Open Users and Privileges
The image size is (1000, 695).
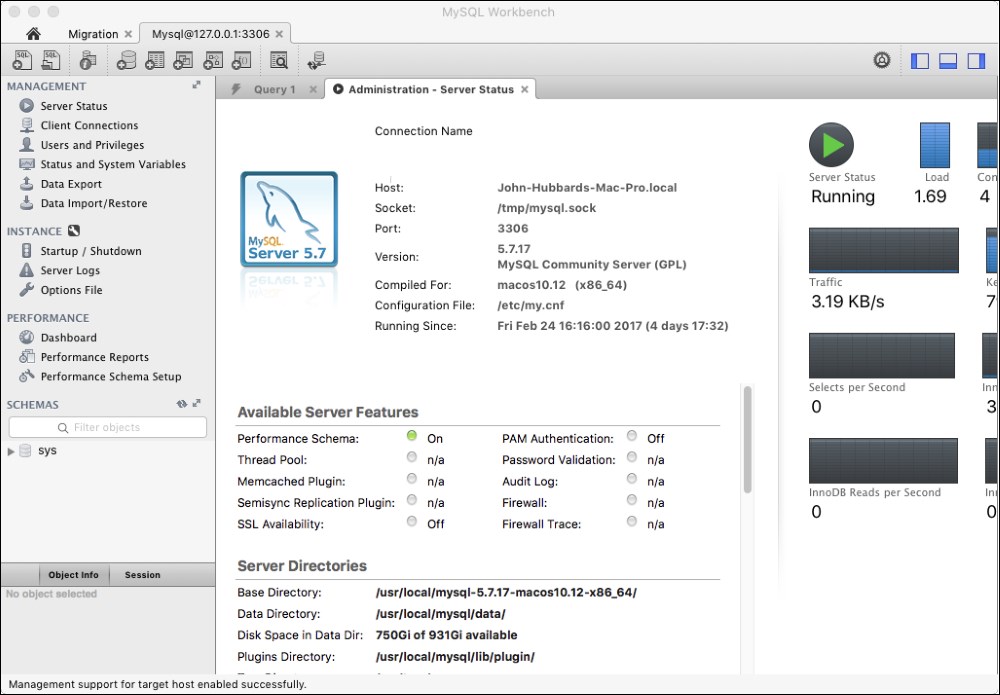tap(92, 145)
